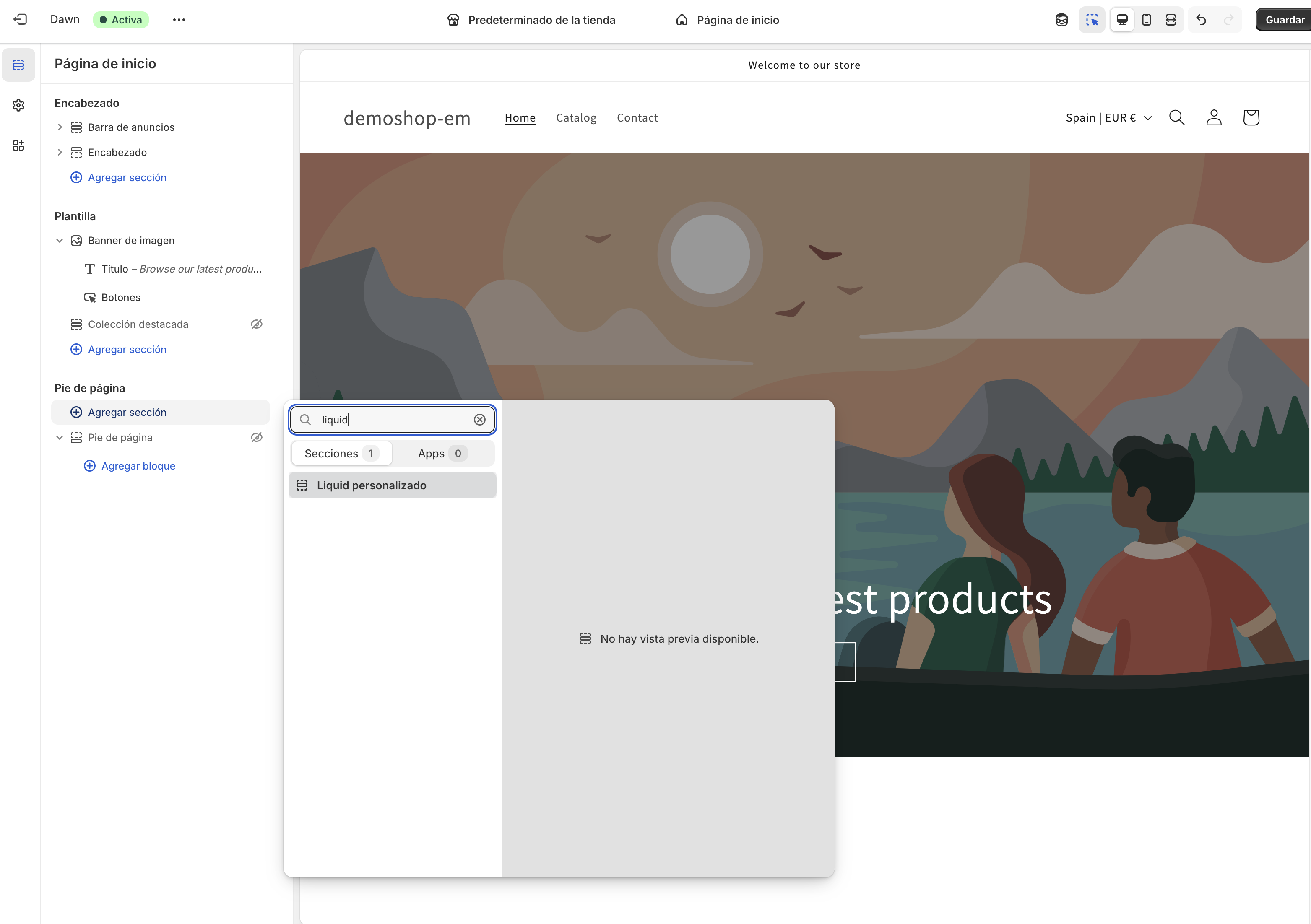Click the Banner de imagen section icon
Viewport: 1311px width, 924px height.
[76, 241]
